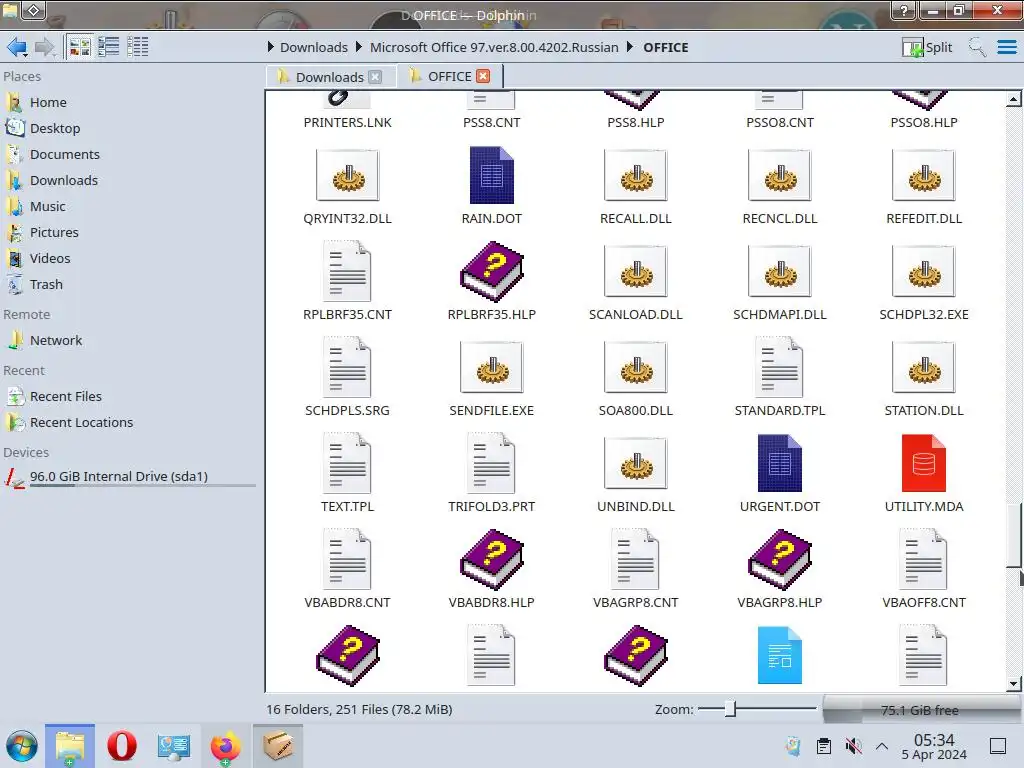The width and height of the screenshot is (1024, 768).
Task: Navigate to Microsoft Office 97 folder breadcrumb
Action: (x=494, y=47)
